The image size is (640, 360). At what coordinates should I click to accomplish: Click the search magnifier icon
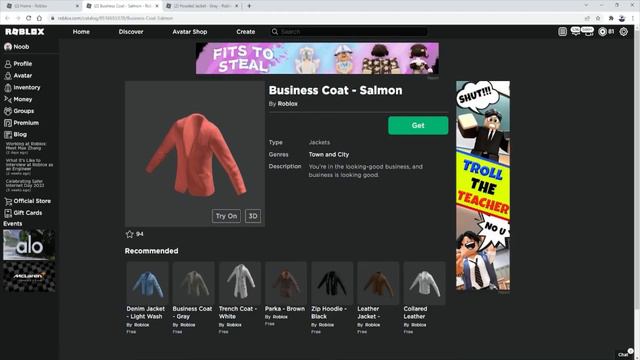[x=275, y=31]
